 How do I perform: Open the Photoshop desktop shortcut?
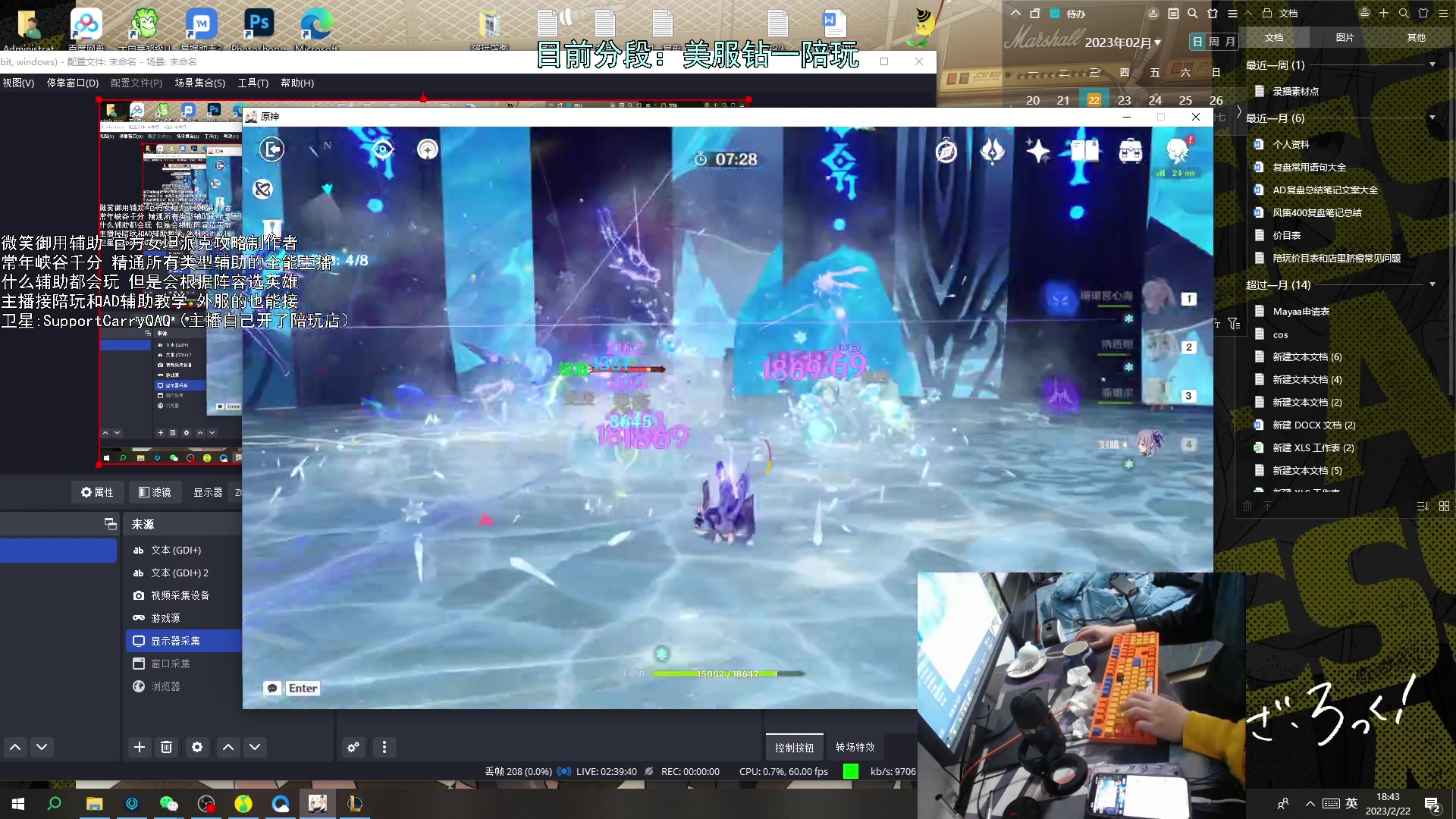(258, 28)
